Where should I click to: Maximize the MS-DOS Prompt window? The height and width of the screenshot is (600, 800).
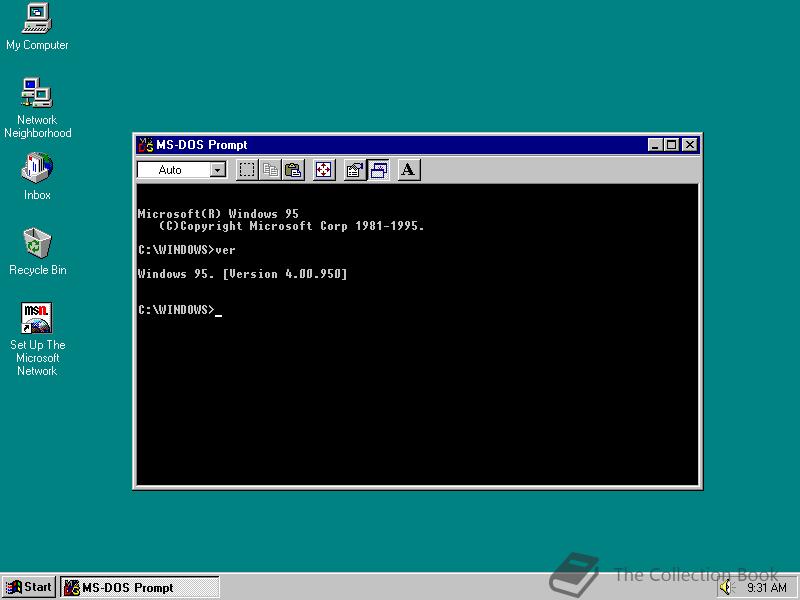tap(671, 145)
